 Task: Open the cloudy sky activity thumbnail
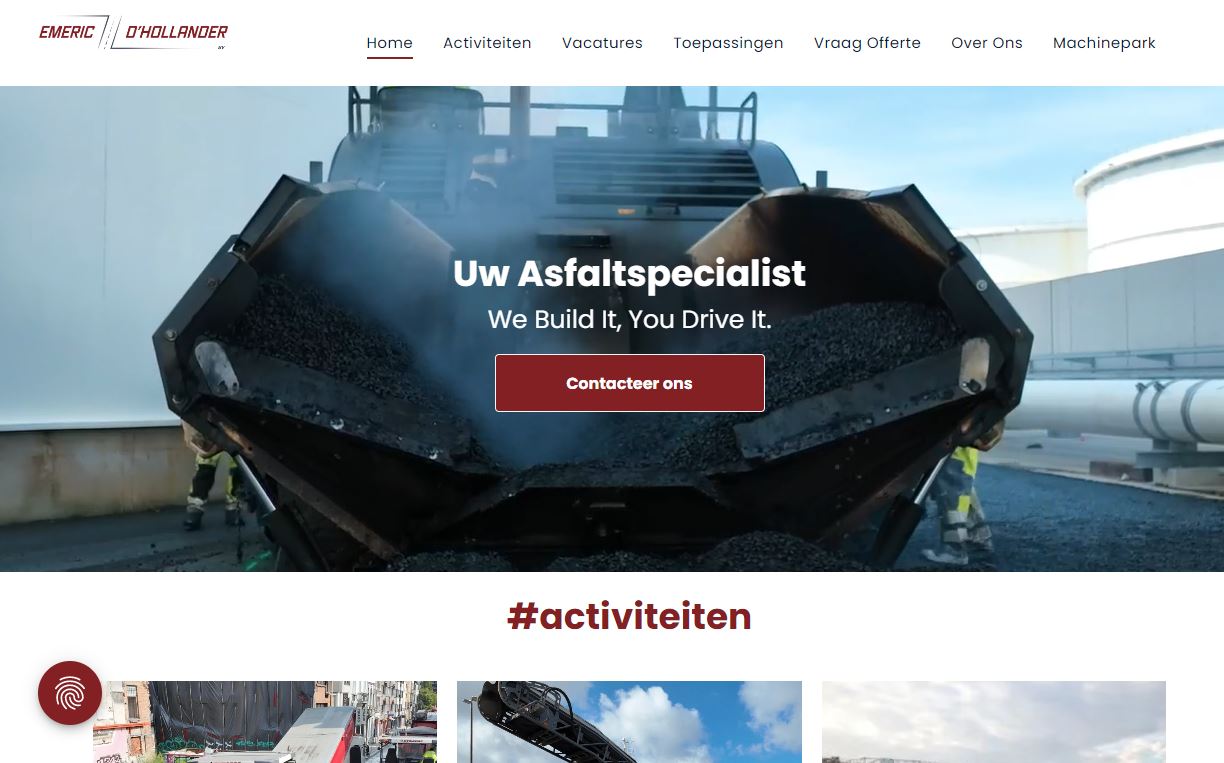click(994, 722)
